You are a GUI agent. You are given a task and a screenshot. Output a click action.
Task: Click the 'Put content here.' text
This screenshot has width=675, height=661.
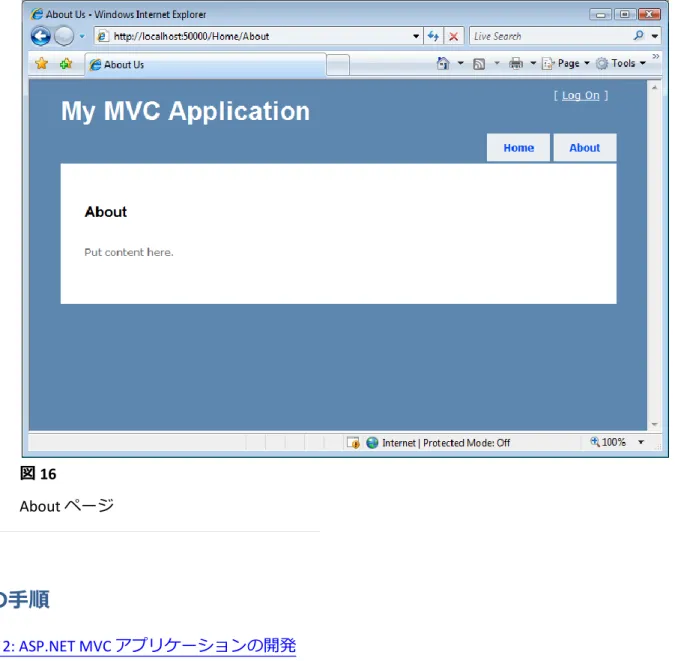(129, 252)
